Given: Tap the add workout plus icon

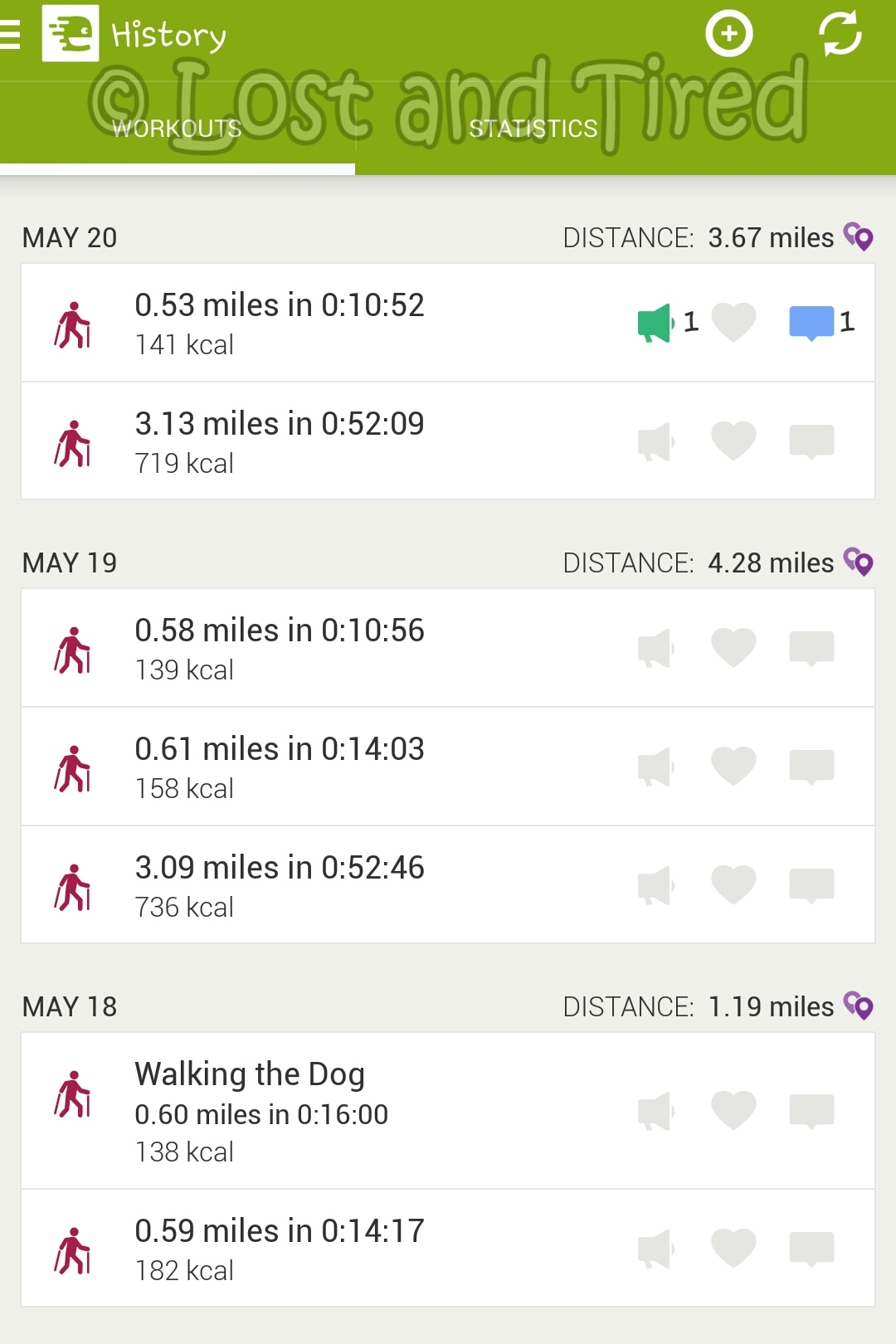Looking at the screenshot, I should [728, 34].
